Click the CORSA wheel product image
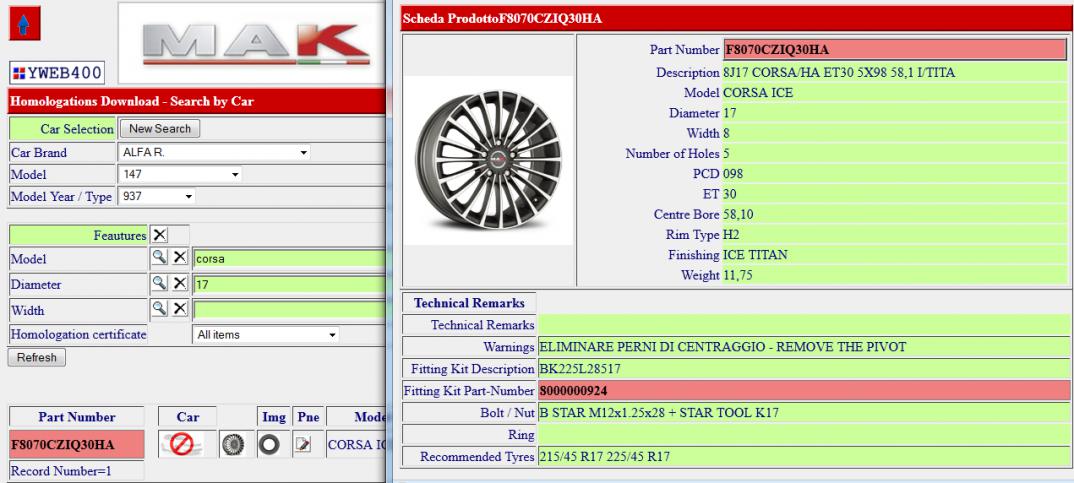1074x483 pixels. pos(488,161)
